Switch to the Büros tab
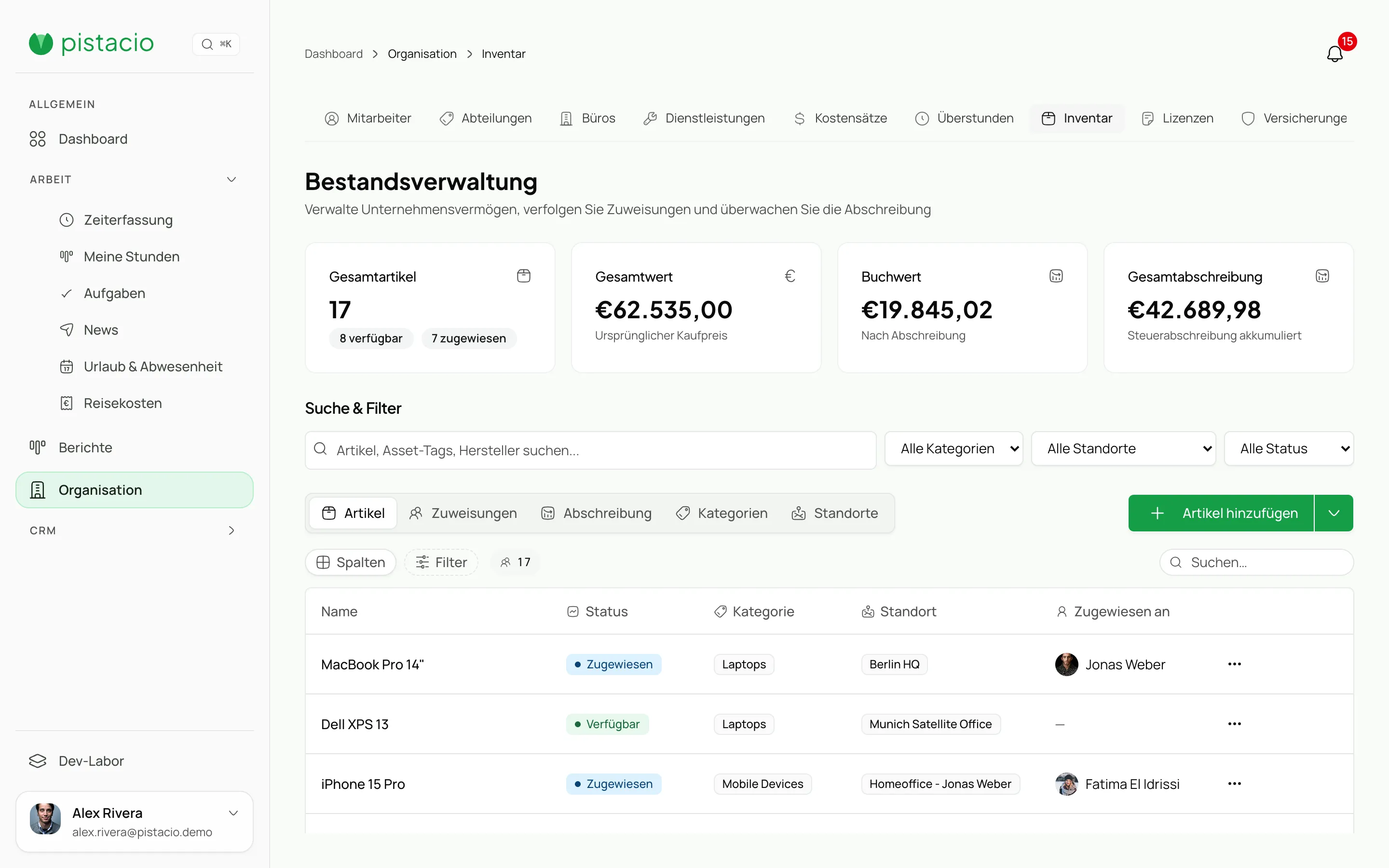 [588, 118]
